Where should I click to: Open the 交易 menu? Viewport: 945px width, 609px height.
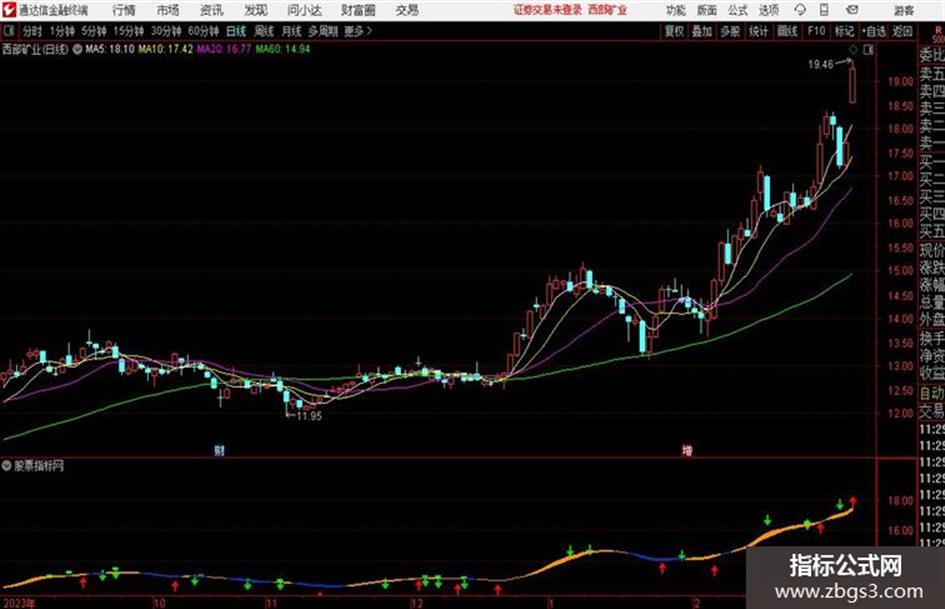[407, 10]
